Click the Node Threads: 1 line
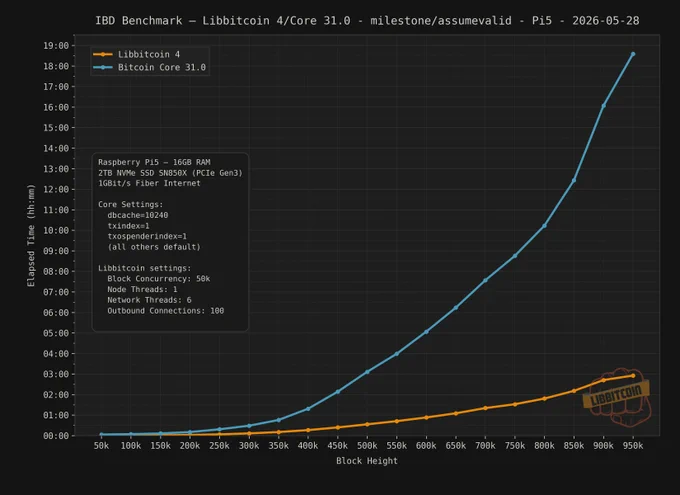Image resolution: width=680 pixels, height=495 pixels. point(142,289)
